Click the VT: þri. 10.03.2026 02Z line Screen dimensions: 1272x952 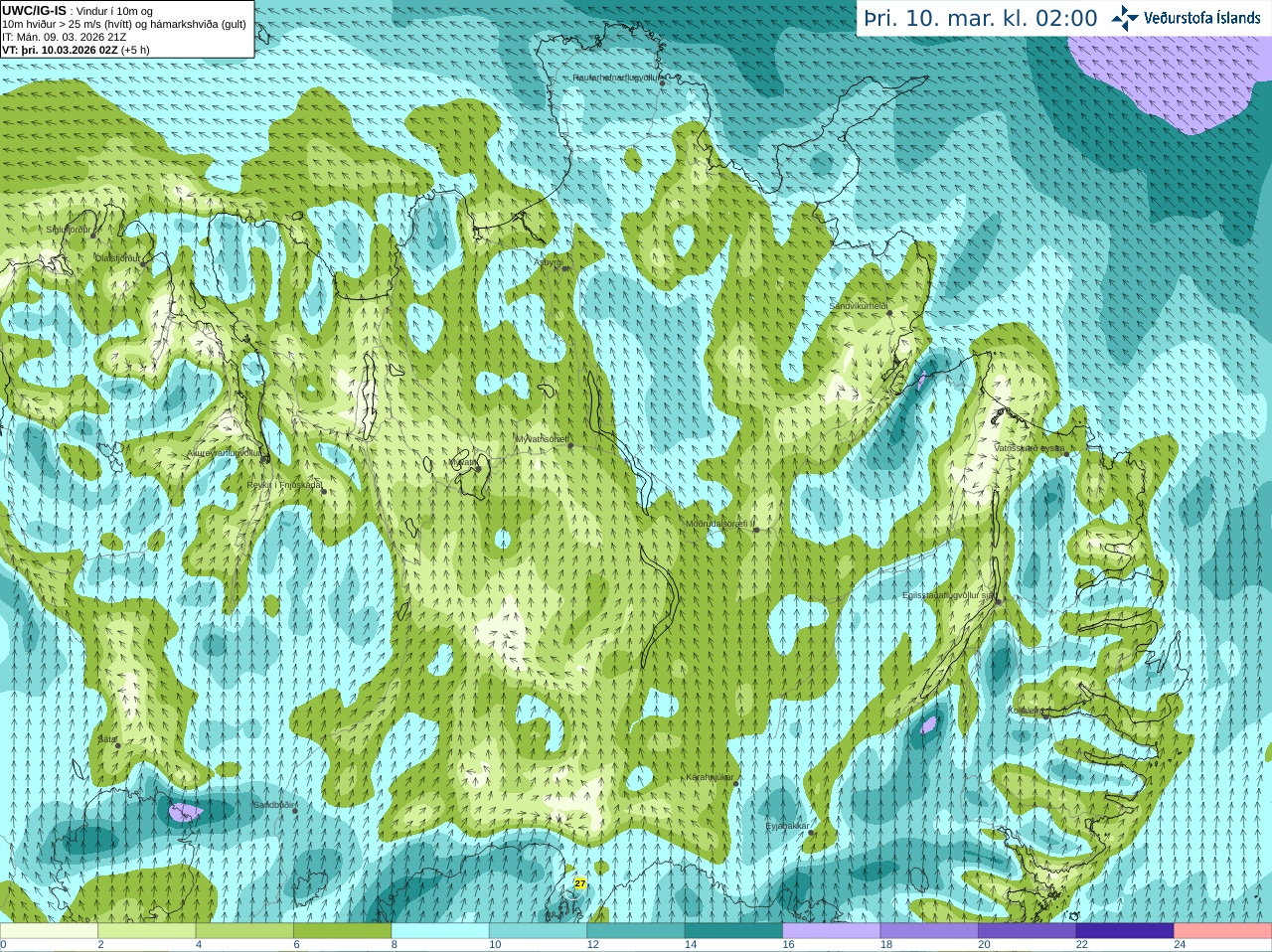[77, 50]
